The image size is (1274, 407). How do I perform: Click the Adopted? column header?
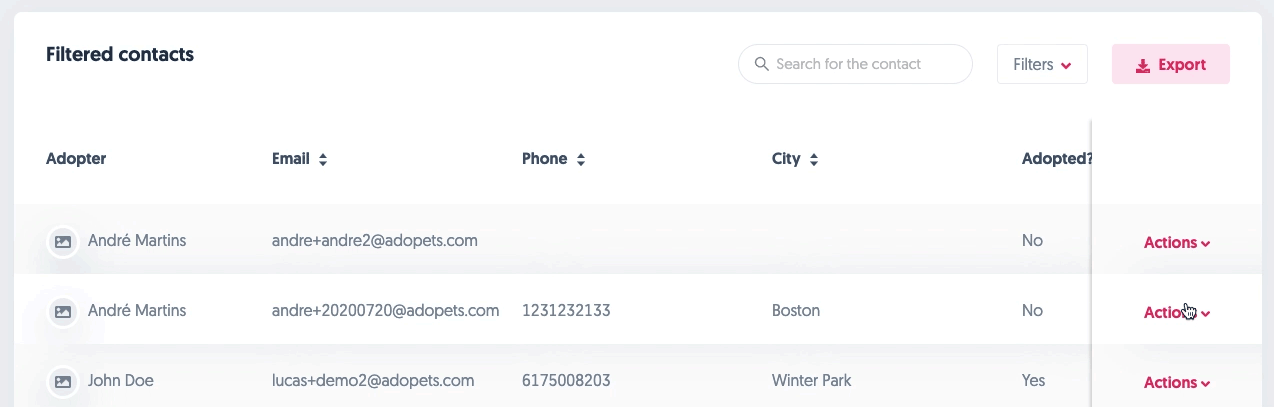(x=1056, y=158)
